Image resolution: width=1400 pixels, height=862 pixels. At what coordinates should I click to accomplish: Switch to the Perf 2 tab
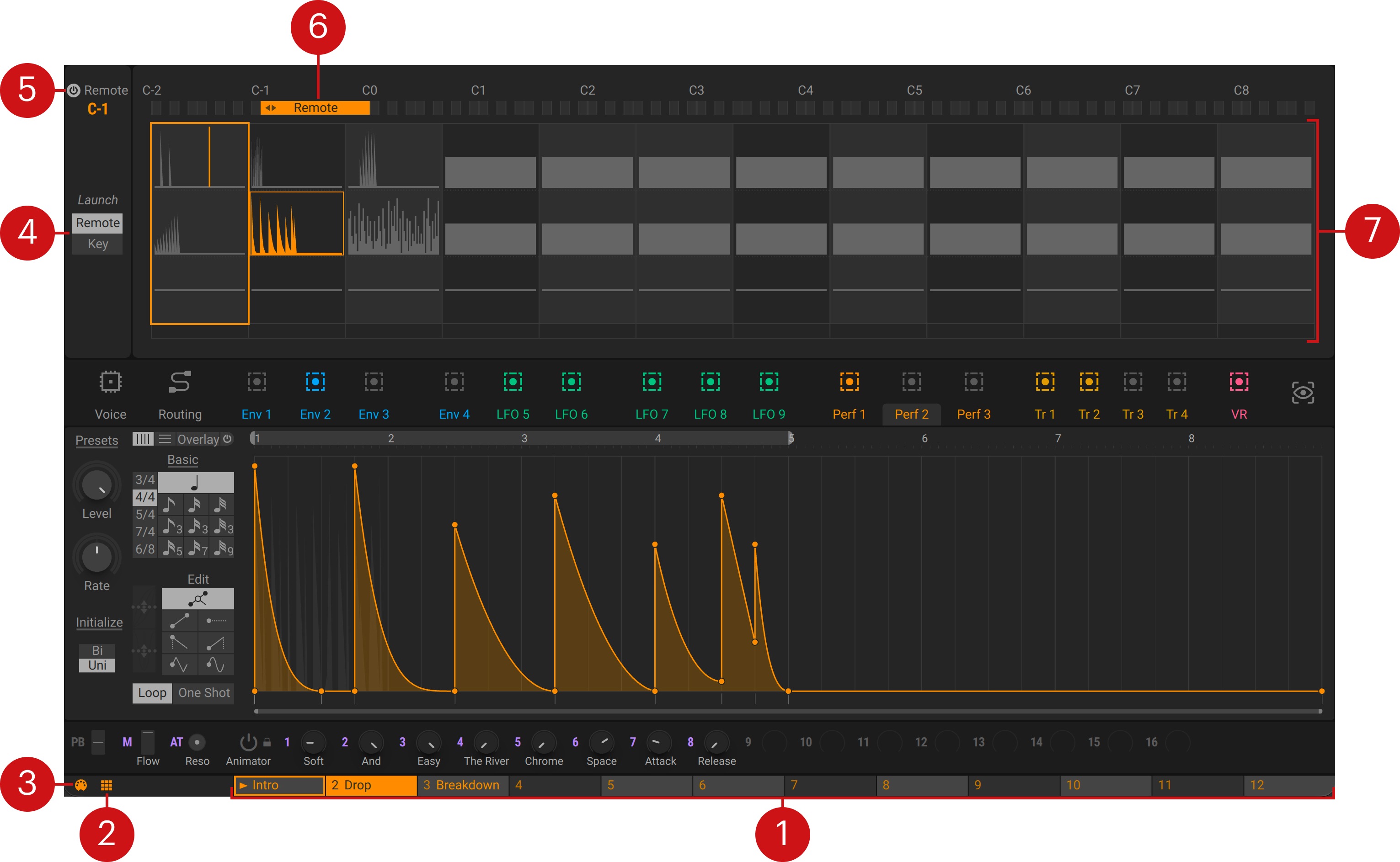911,414
